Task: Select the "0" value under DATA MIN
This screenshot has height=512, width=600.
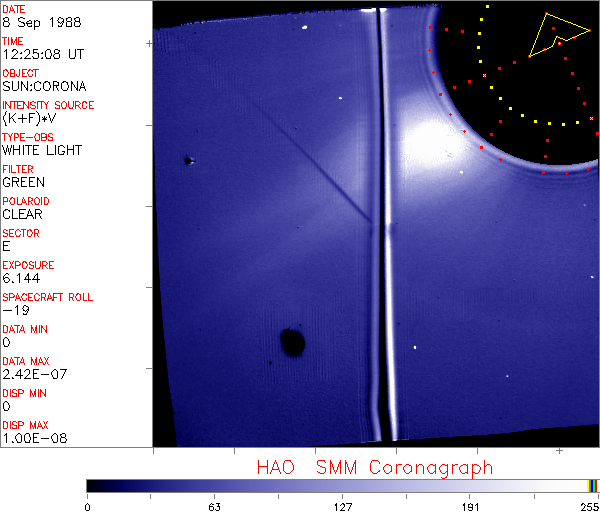Action: point(7,342)
